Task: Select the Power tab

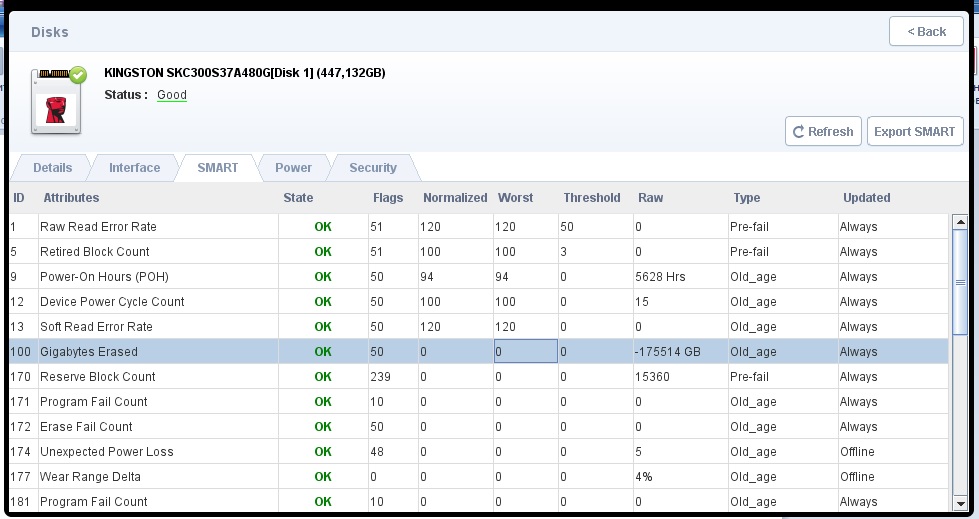Action: tap(293, 167)
